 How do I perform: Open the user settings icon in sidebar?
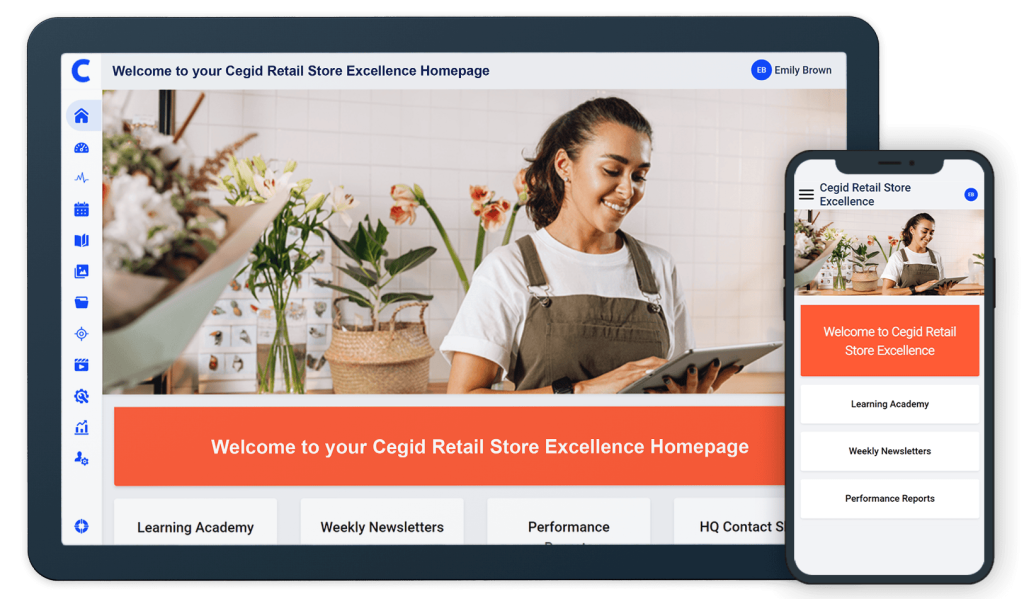(x=82, y=459)
